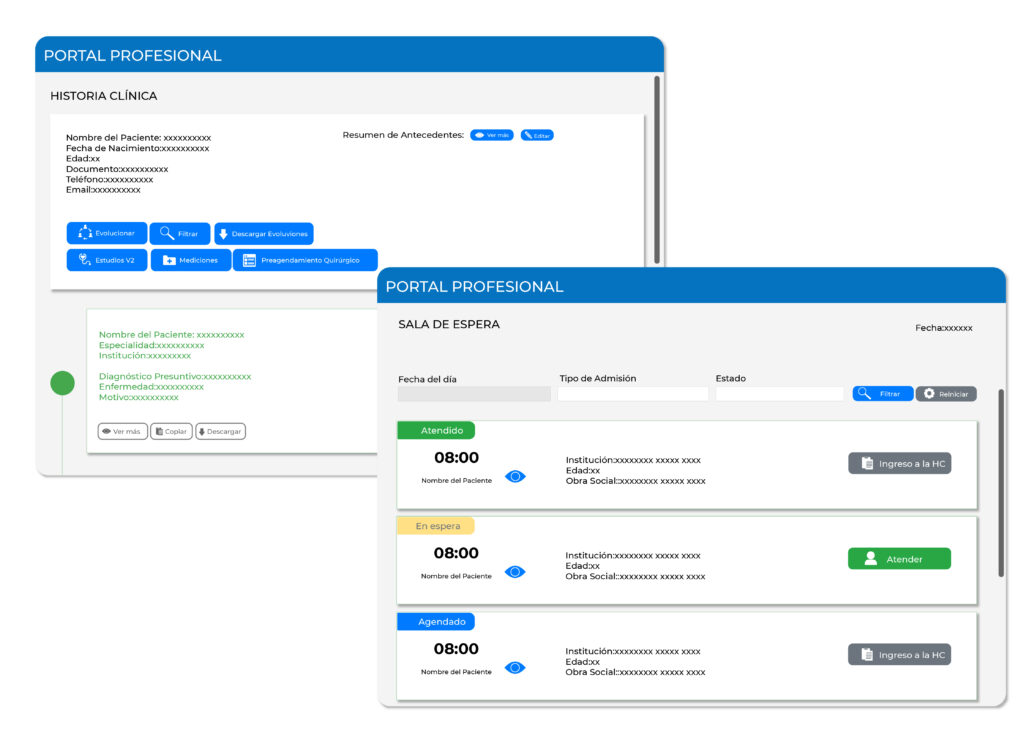Screen dimensions: 1024x733
Task: Click the eye icon in the Agendado card
Action: (x=515, y=668)
